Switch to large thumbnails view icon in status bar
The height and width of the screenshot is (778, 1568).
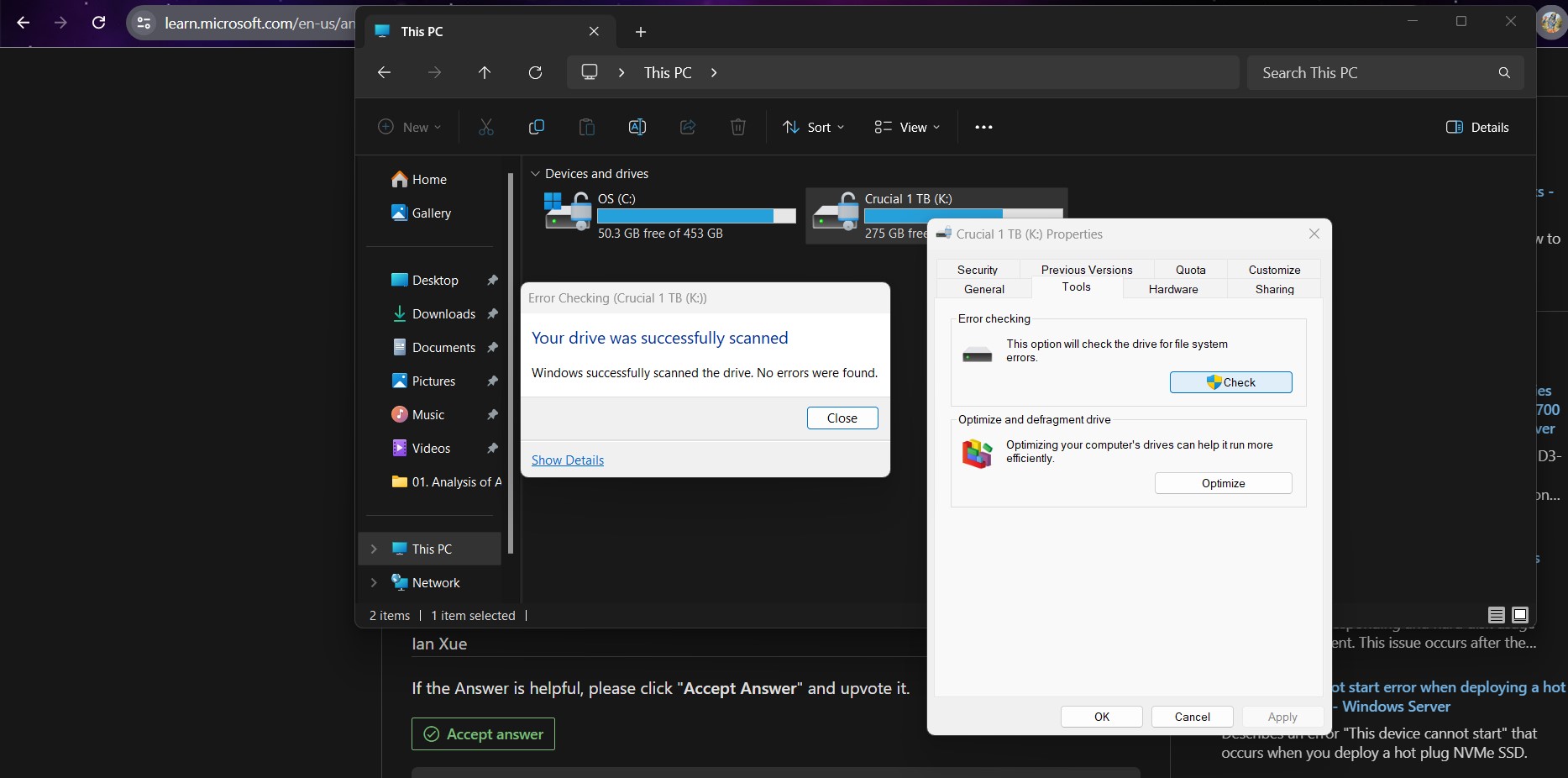[x=1519, y=615]
